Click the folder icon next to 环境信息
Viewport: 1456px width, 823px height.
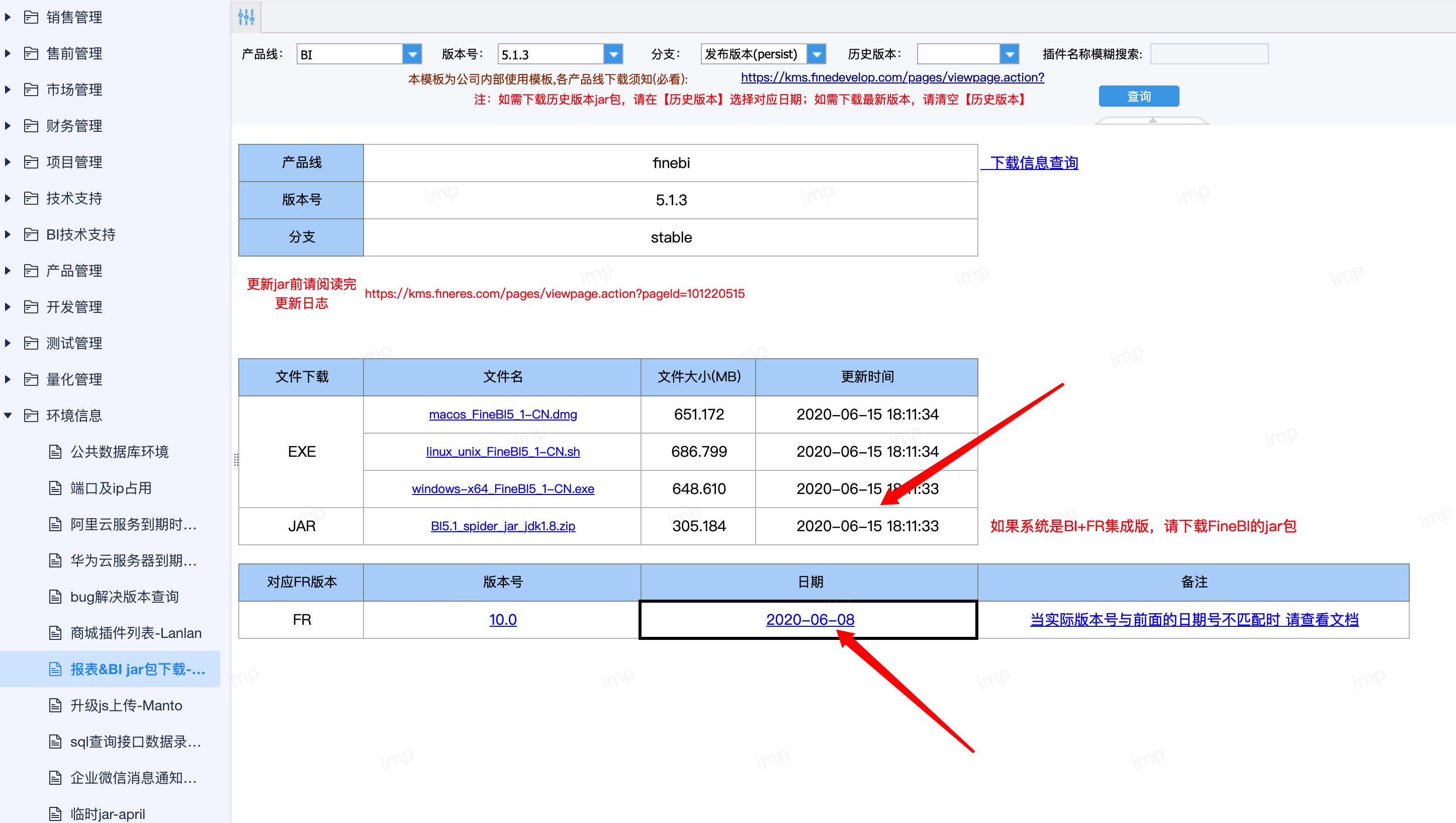tap(31, 415)
